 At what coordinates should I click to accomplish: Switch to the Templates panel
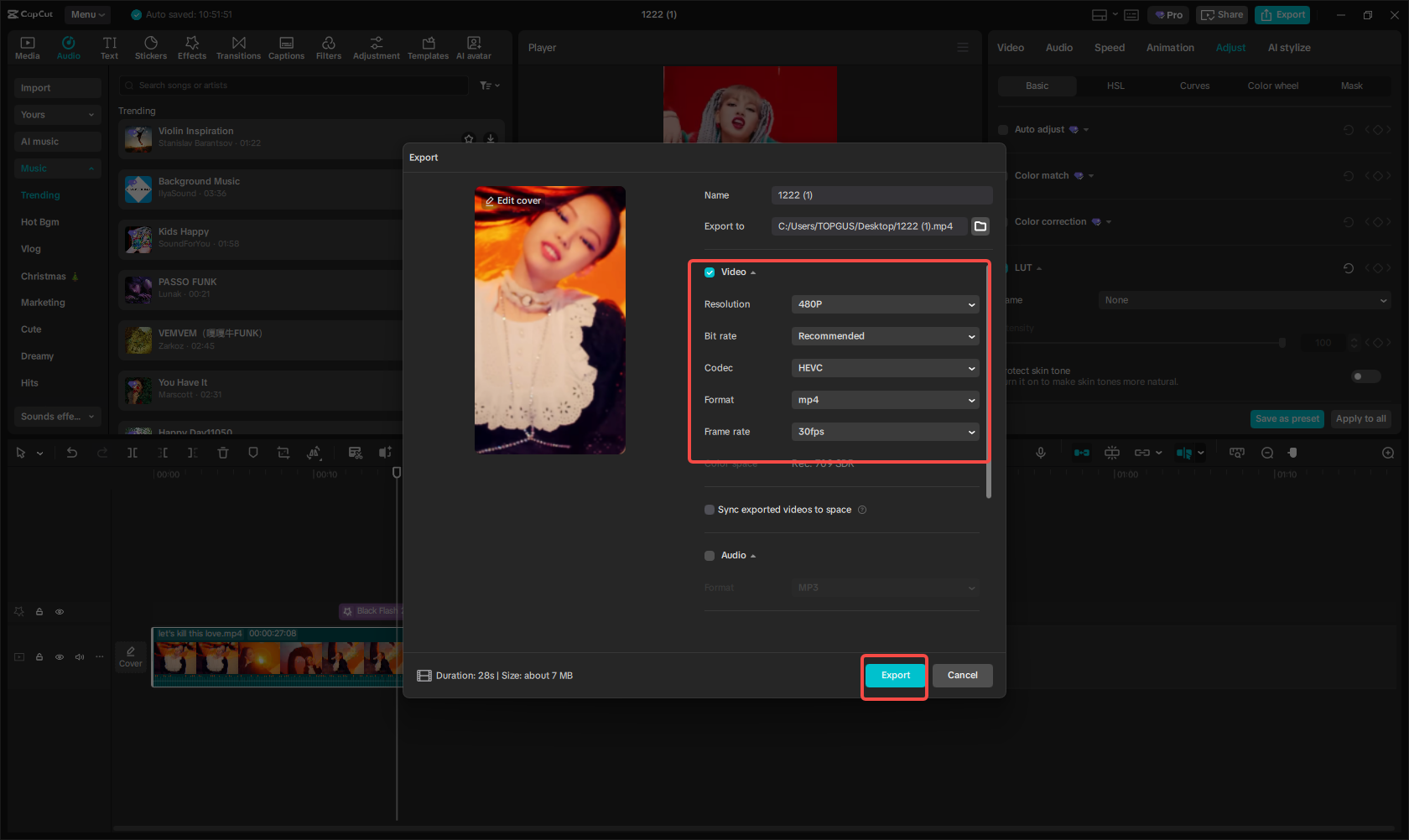428,46
